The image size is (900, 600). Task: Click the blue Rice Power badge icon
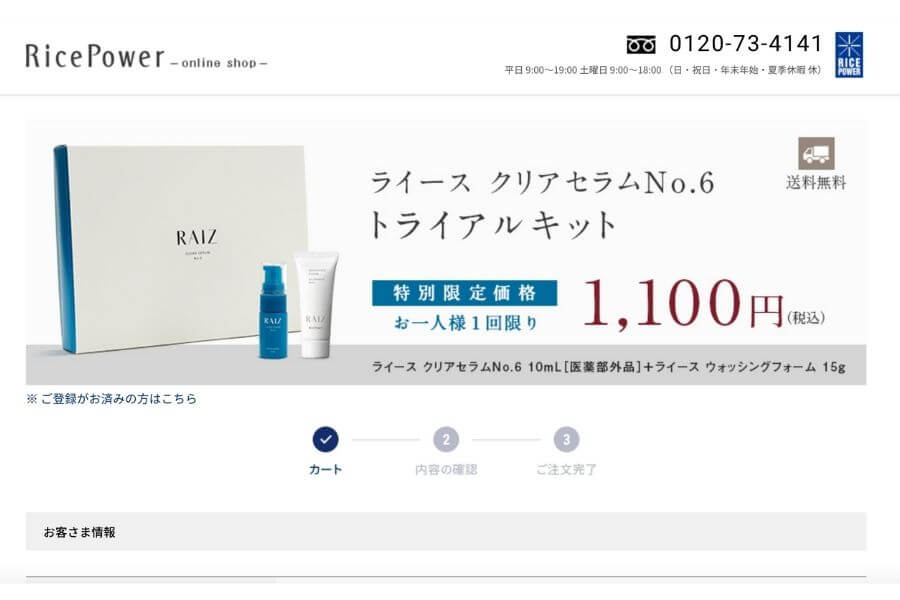[x=849, y=55]
